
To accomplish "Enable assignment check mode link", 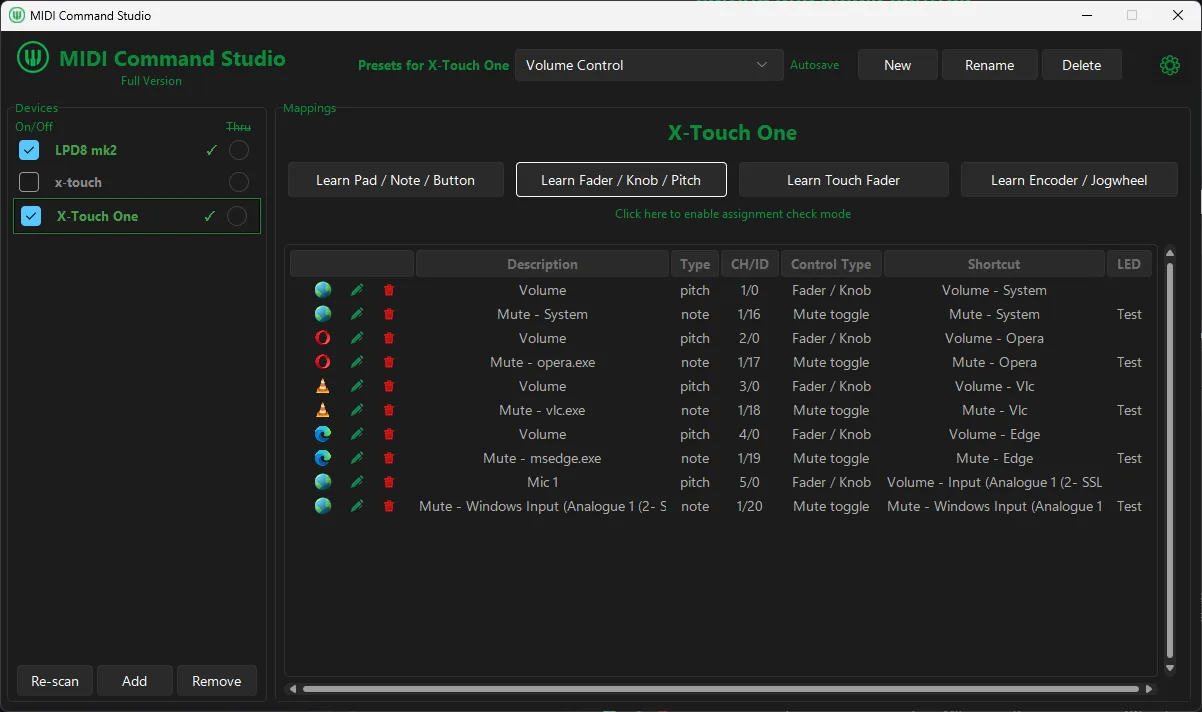I will point(733,214).
